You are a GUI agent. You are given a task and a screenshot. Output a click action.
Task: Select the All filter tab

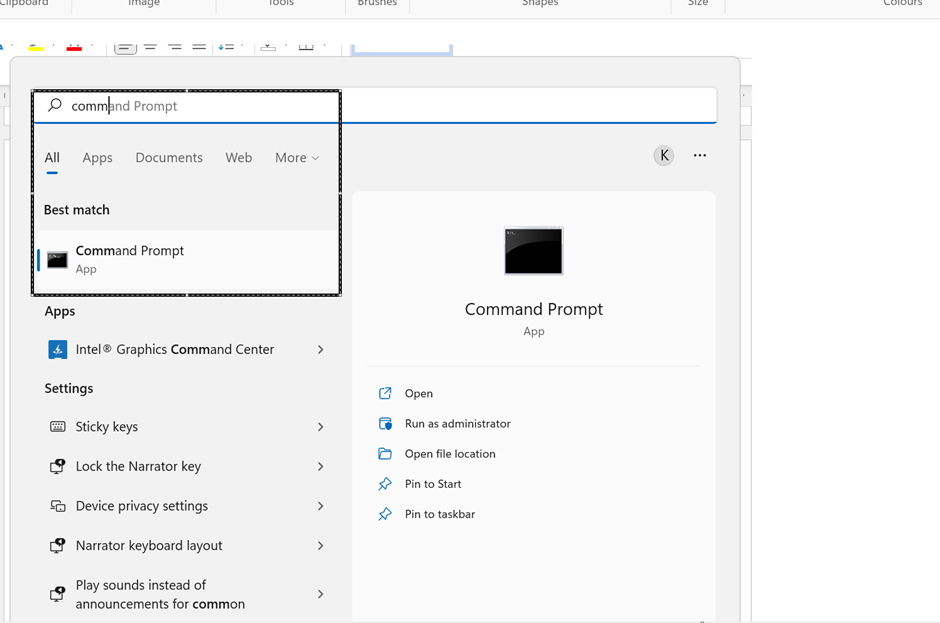(x=52, y=158)
